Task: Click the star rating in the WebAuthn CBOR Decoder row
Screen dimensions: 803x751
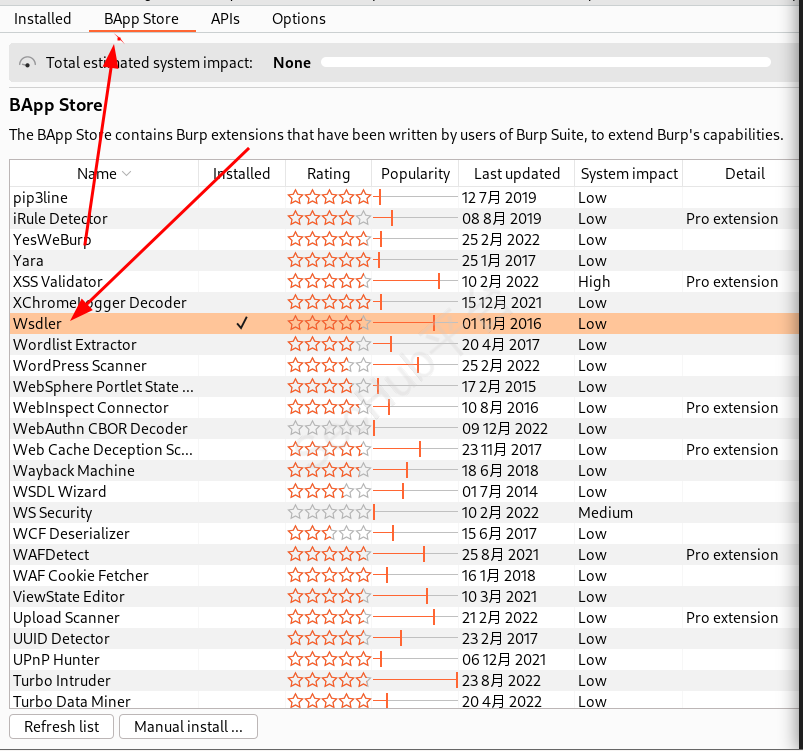Action: [329, 429]
